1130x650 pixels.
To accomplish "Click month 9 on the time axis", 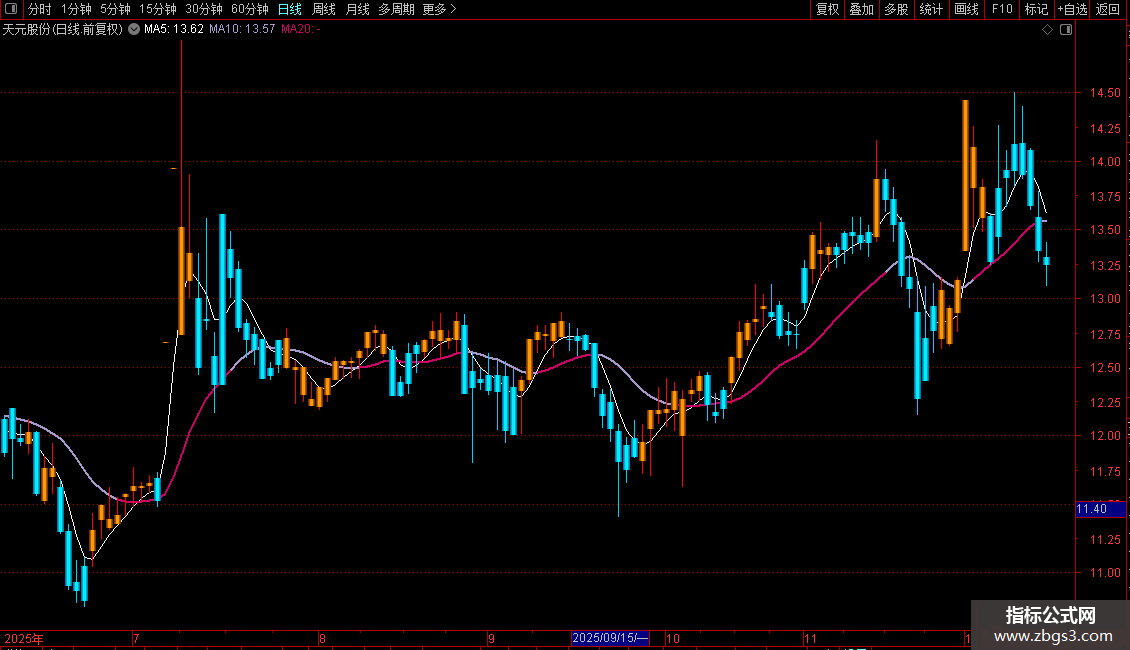I will click(491, 638).
